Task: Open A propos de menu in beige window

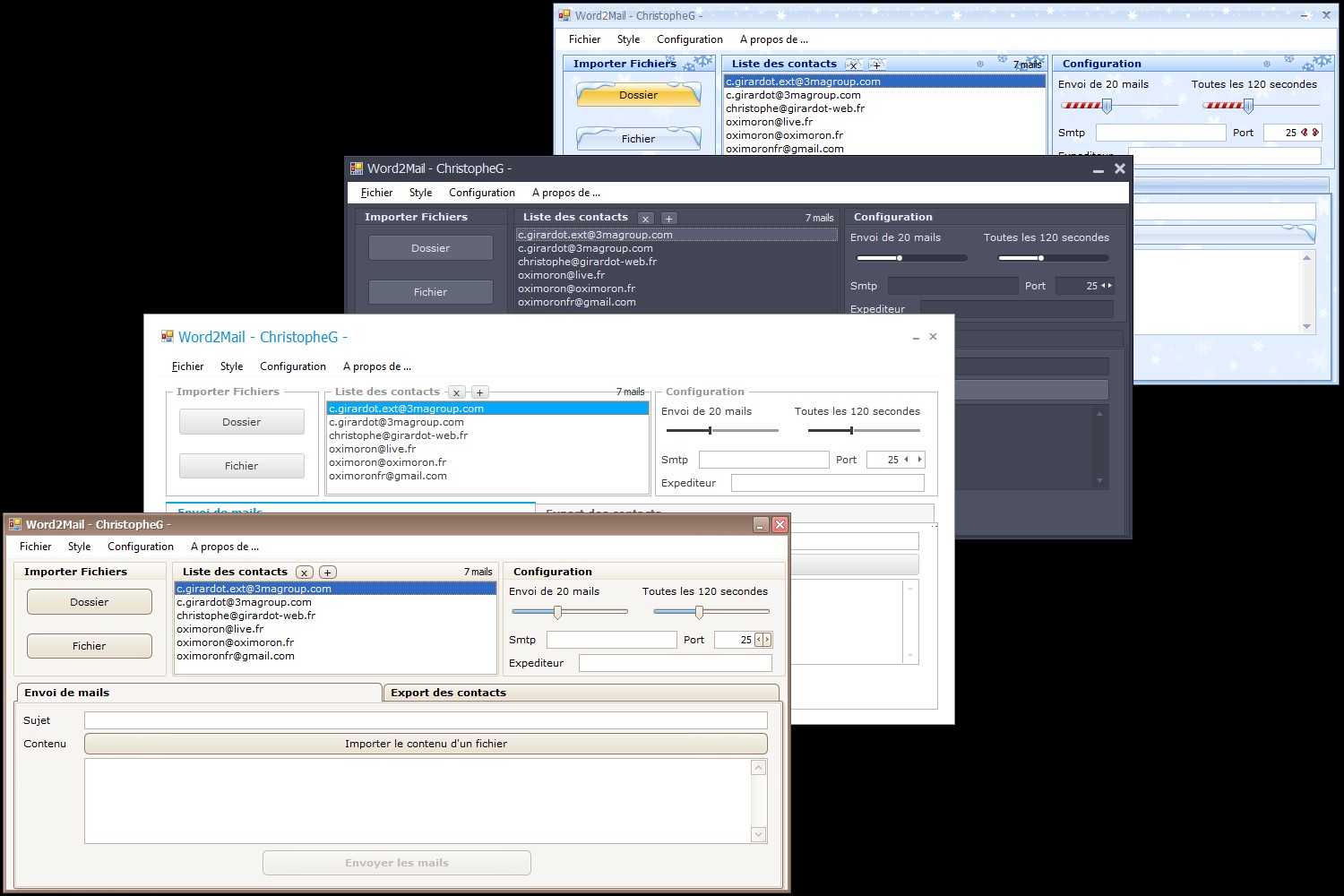Action: tap(225, 547)
